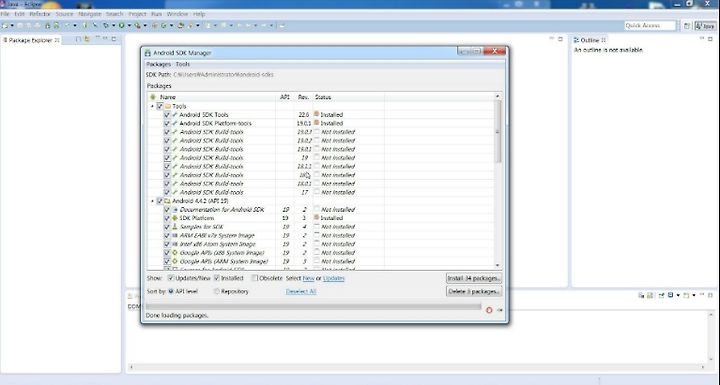Image resolution: width=720 pixels, height=385 pixels.
Task: Click the Open Type toolbar icon
Action: click(180, 25)
